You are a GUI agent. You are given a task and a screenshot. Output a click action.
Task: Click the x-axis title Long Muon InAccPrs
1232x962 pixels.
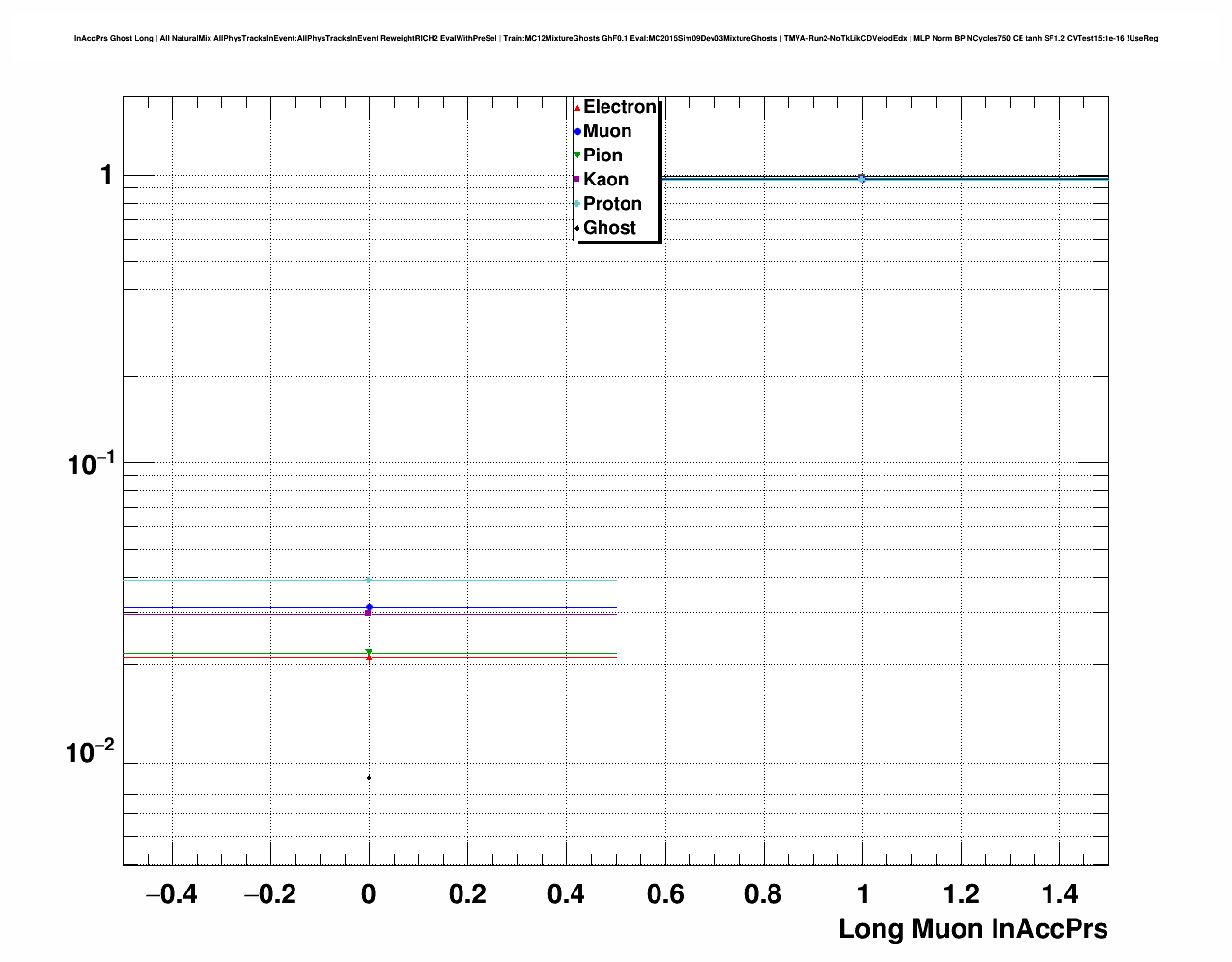(973, 929)
